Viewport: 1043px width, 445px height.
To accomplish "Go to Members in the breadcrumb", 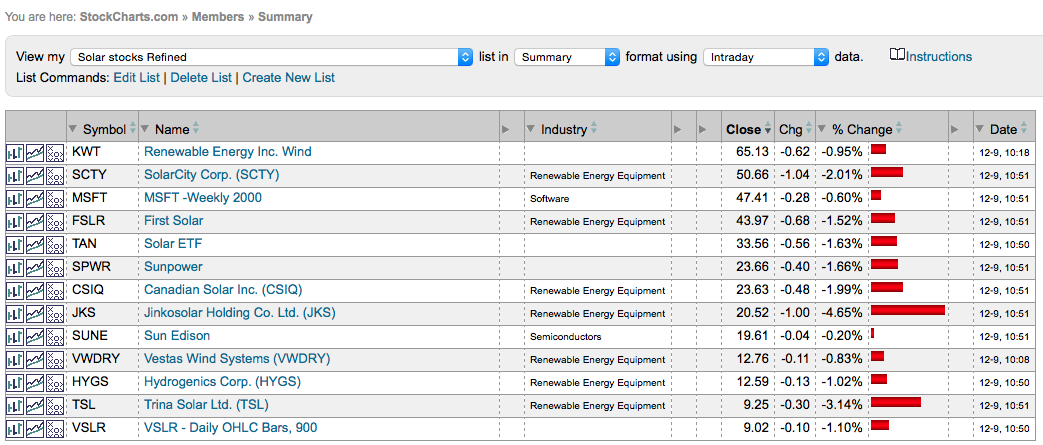I will coord(218,17).
